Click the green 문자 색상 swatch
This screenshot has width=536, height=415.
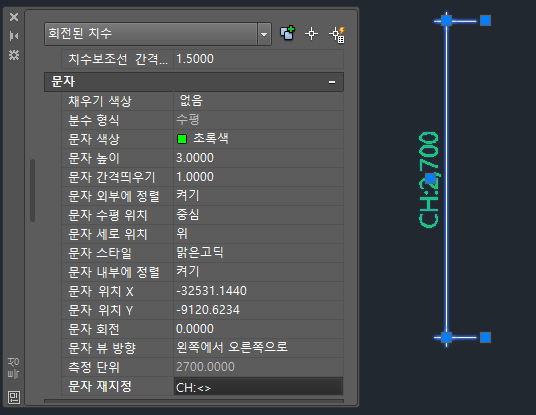[x=182, y=139]
